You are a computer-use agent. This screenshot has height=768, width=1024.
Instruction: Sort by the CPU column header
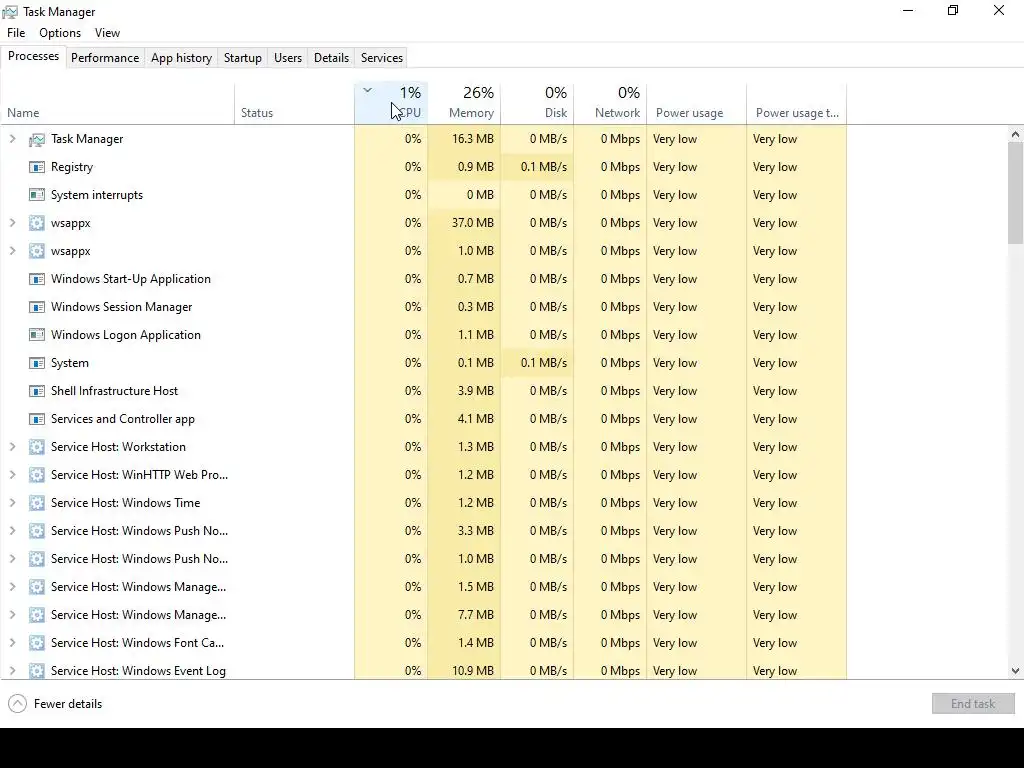point(391,104)
